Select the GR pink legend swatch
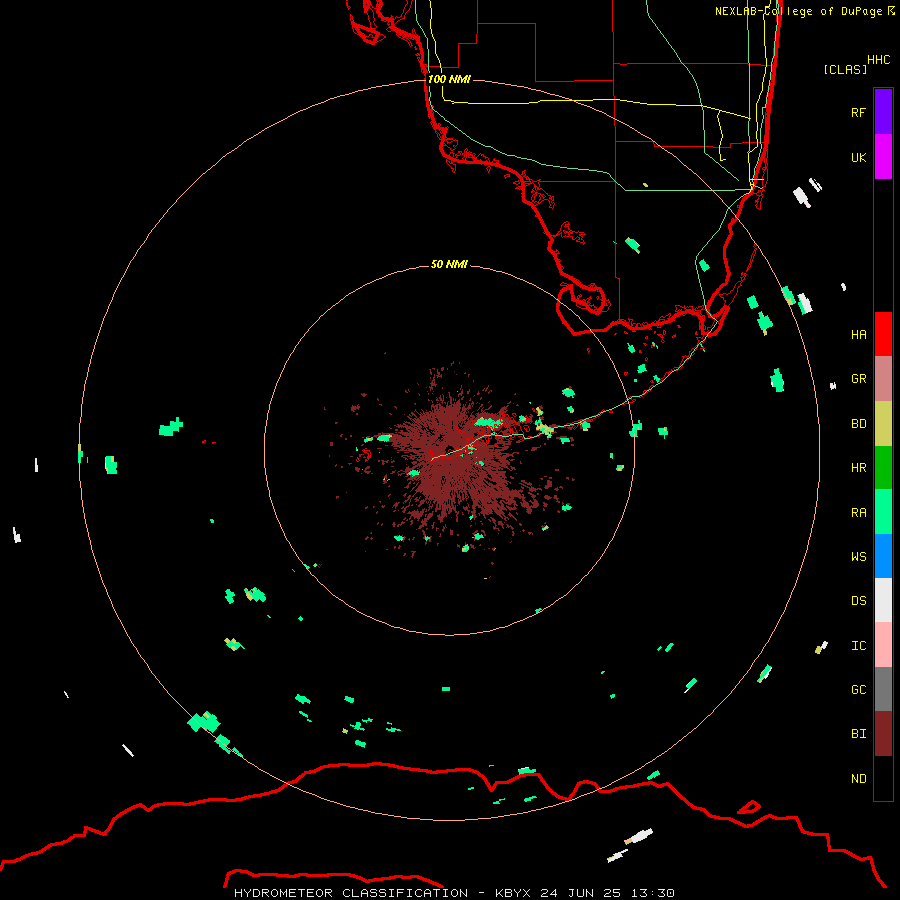The height and width of the screenshot is (900, 900). (883, 379)
